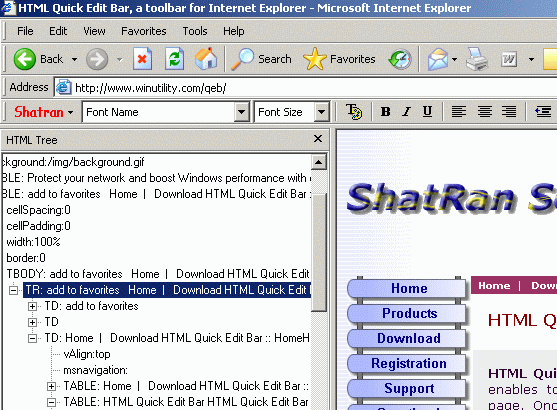Close the HTML Tree panel
The image size is (557, 410).
318,139
